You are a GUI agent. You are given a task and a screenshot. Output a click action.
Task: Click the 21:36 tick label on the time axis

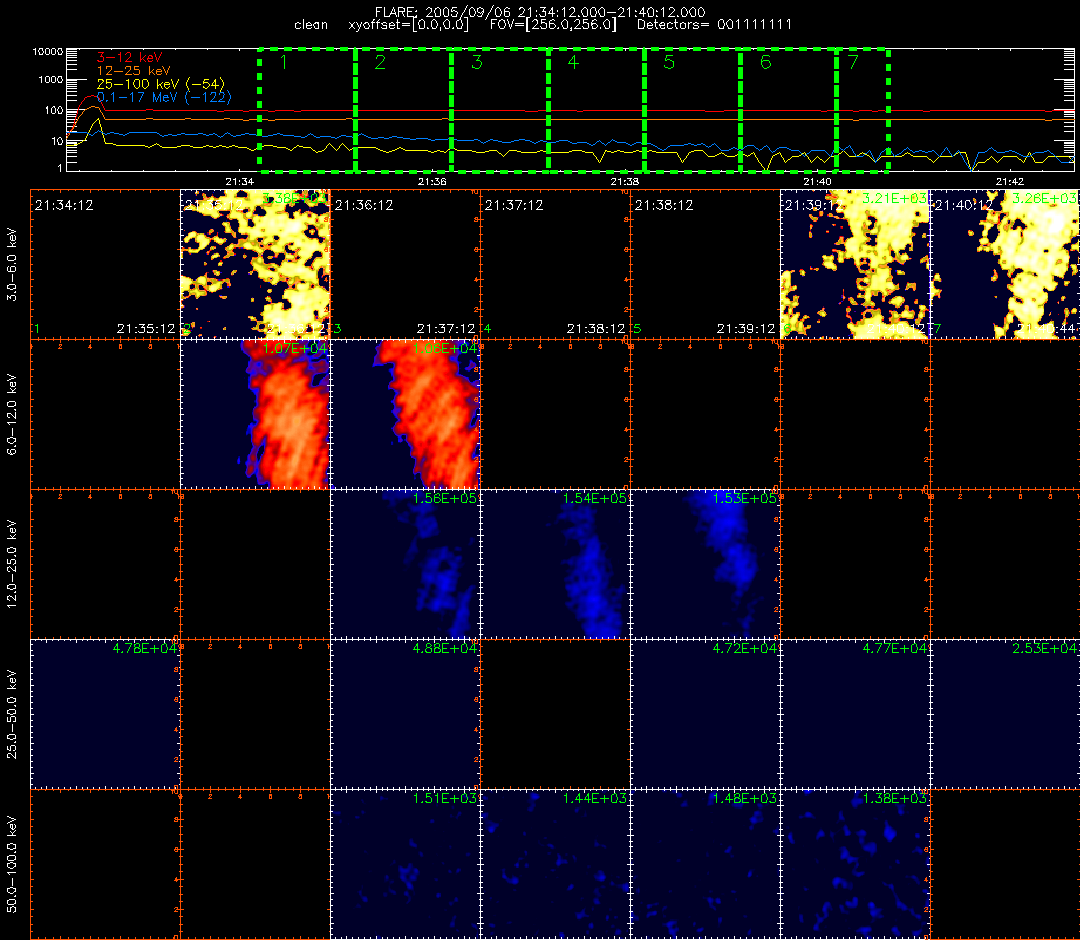(x=432, y=182)
